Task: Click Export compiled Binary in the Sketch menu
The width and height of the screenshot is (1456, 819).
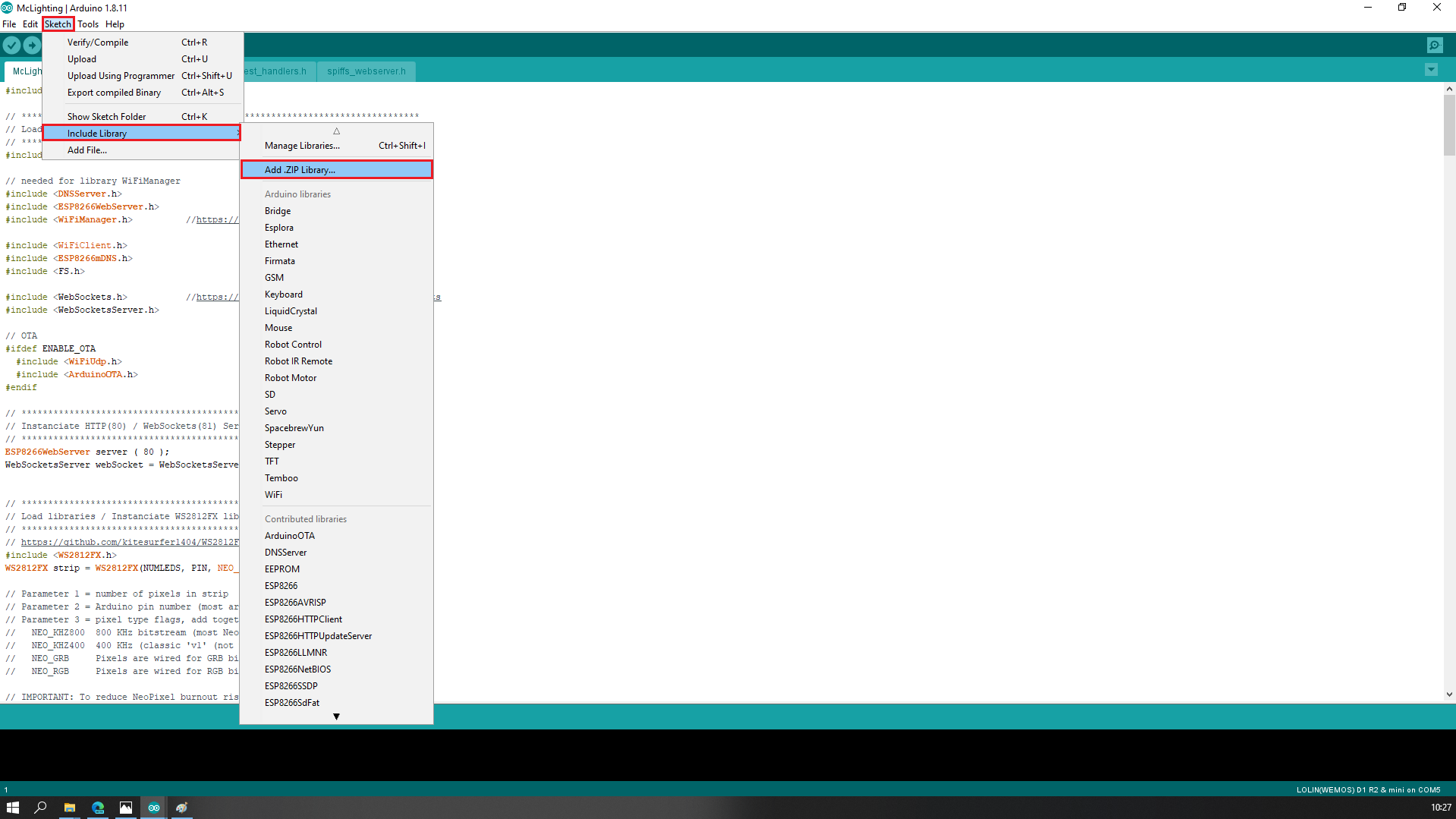Action: 114,93
